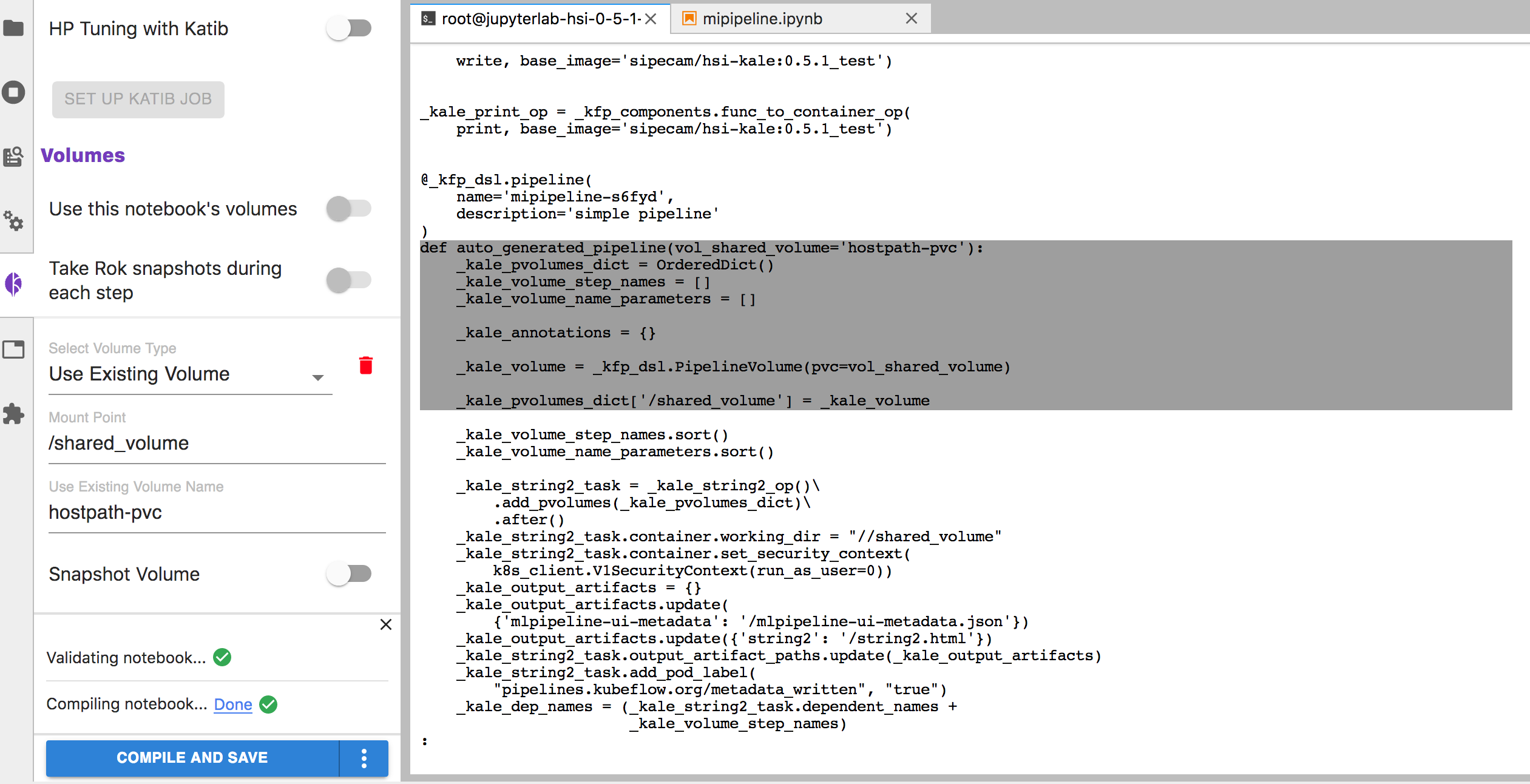Open the Done link after compiling notebook
This screenshot has width=1530, height=784.
click(x=232, y=704)
